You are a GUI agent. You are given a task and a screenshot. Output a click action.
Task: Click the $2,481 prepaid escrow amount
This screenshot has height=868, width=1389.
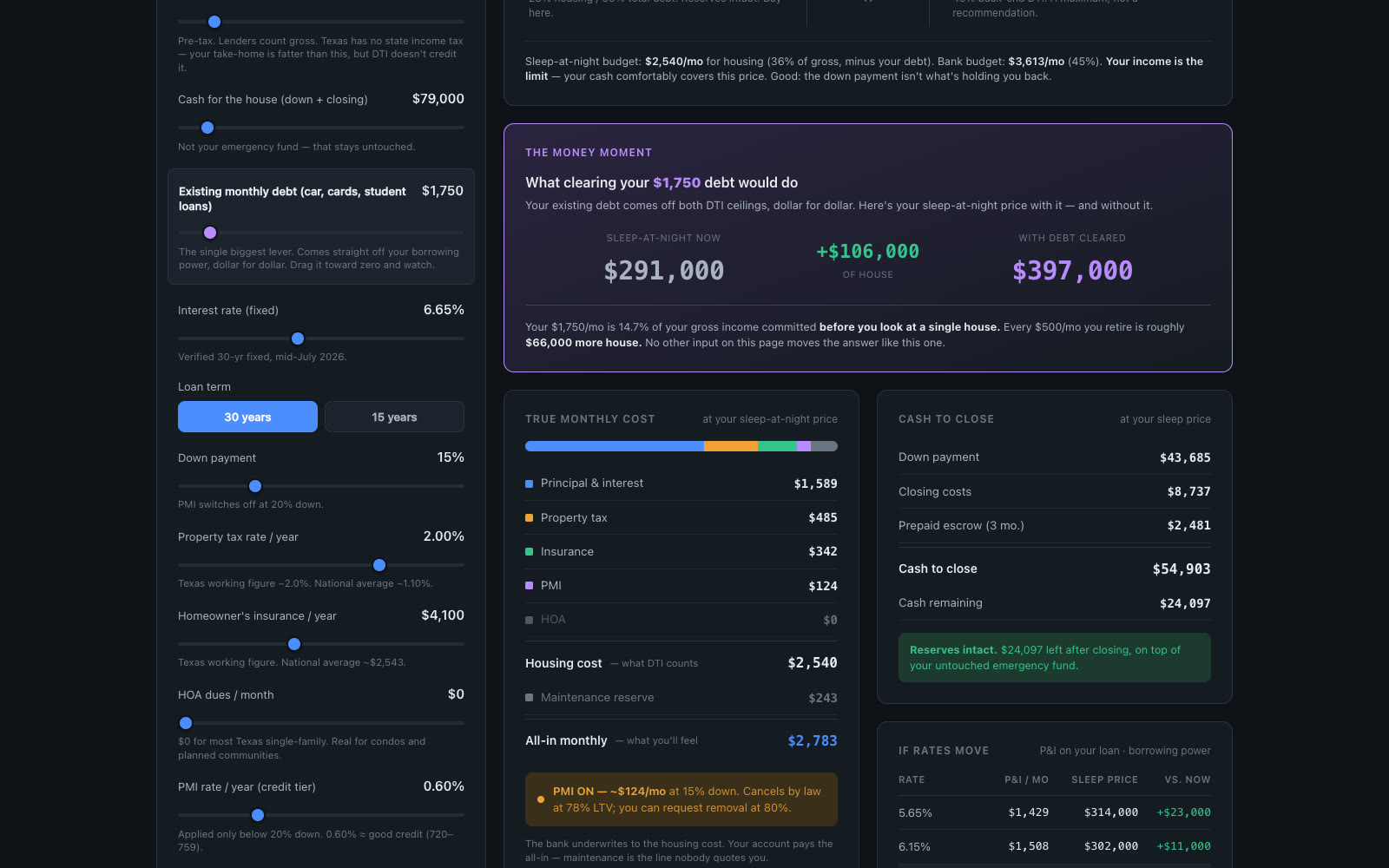click(x=1188, y=525)
